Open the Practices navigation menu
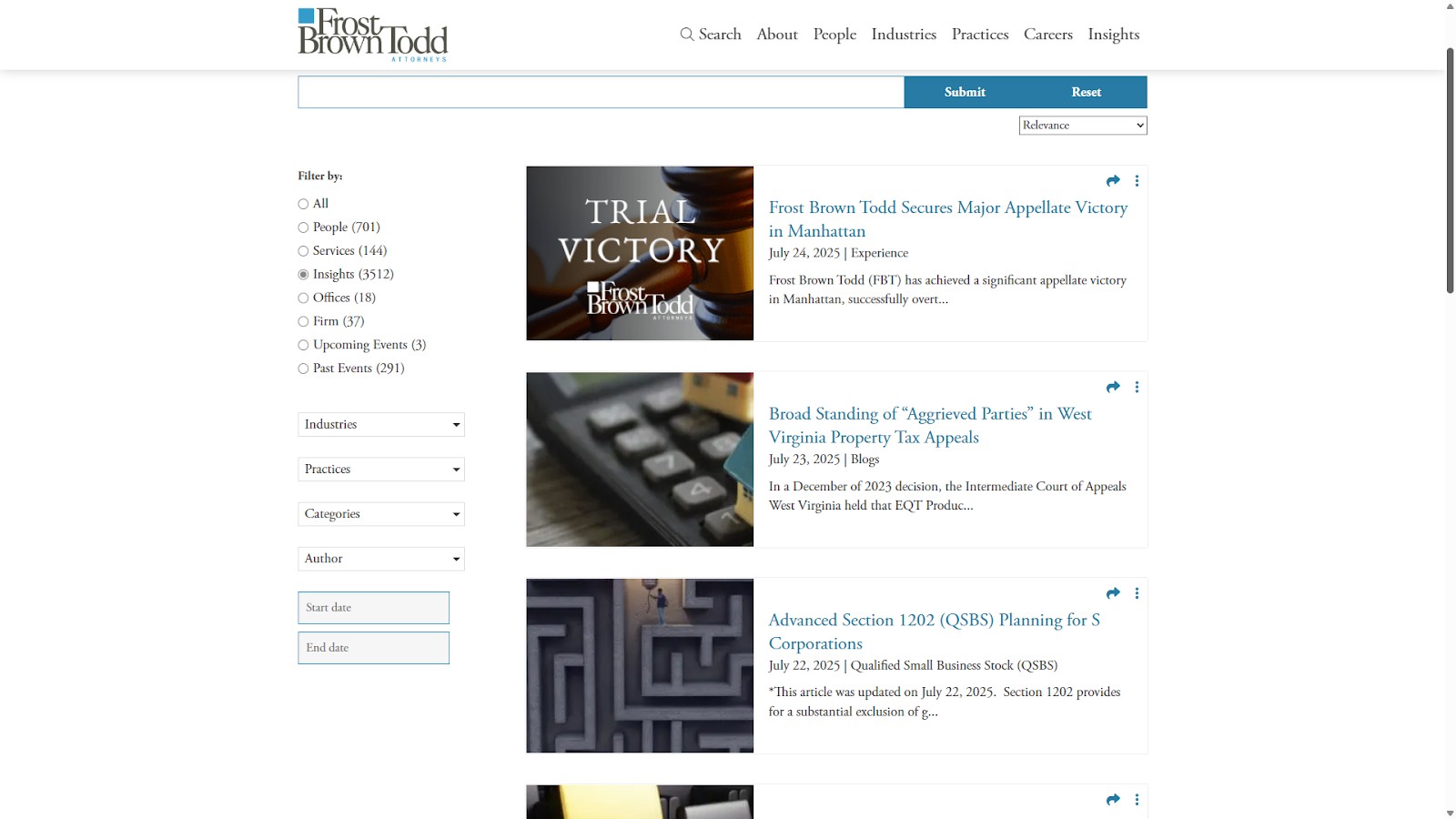The image size is (1456, 819). coord(979,35)
